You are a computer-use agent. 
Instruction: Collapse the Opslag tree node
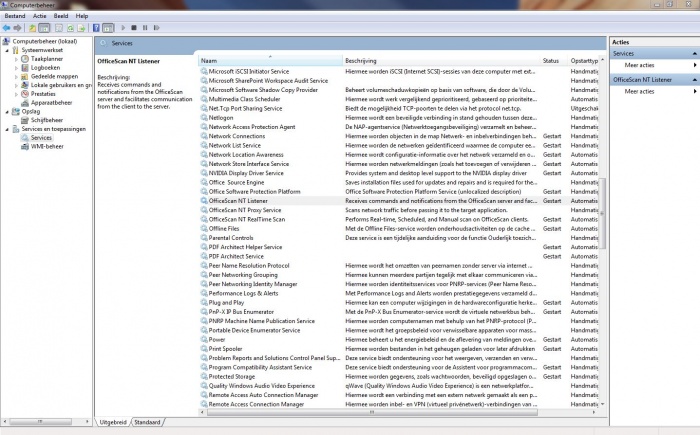click(7, 112)
